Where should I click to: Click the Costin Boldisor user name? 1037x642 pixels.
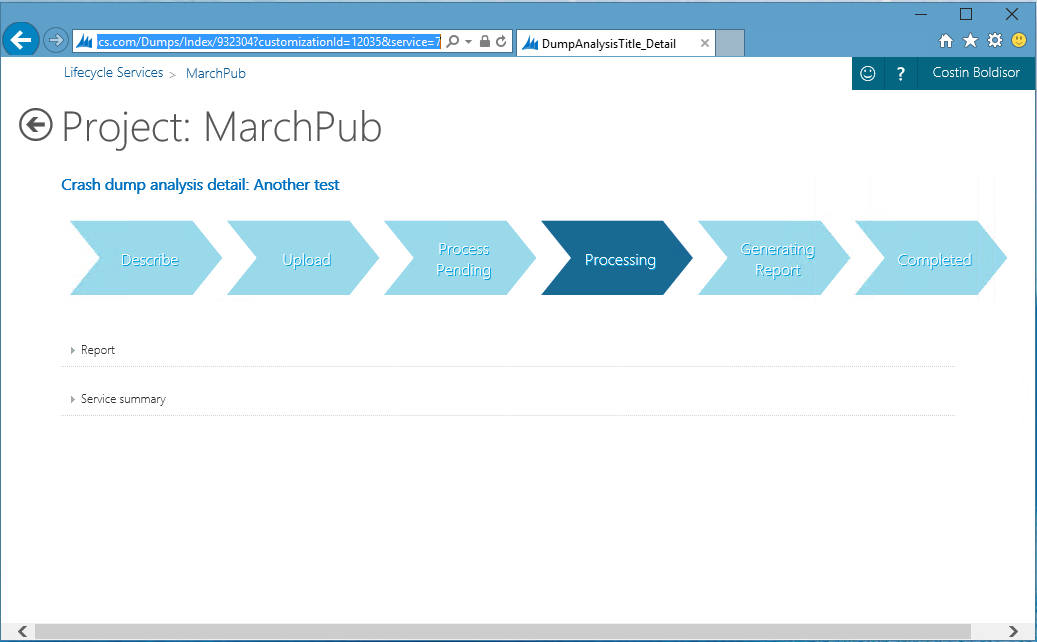pyautogui.click(x=976, y=73)
